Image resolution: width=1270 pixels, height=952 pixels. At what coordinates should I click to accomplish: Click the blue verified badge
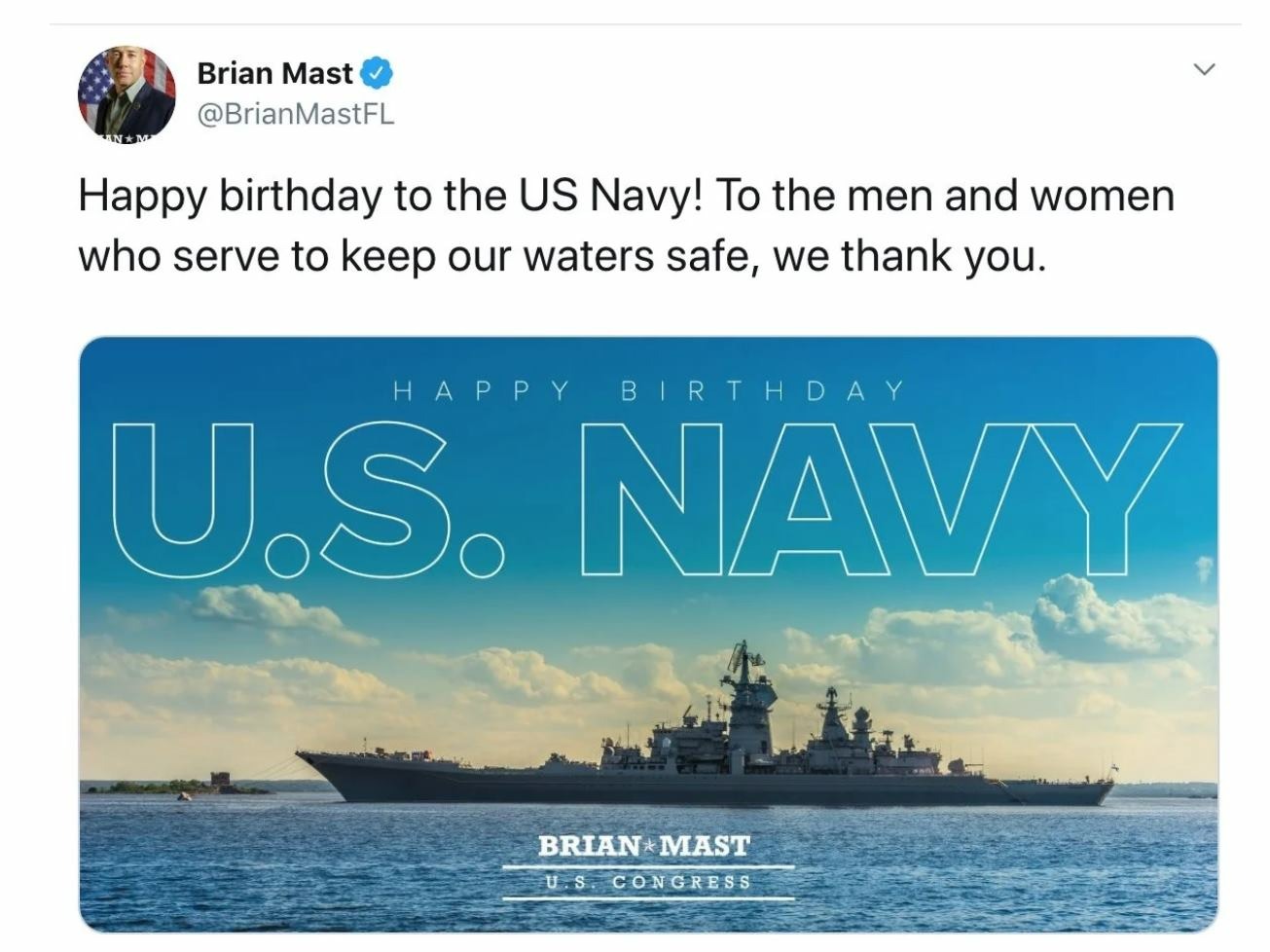coord(378,73)
